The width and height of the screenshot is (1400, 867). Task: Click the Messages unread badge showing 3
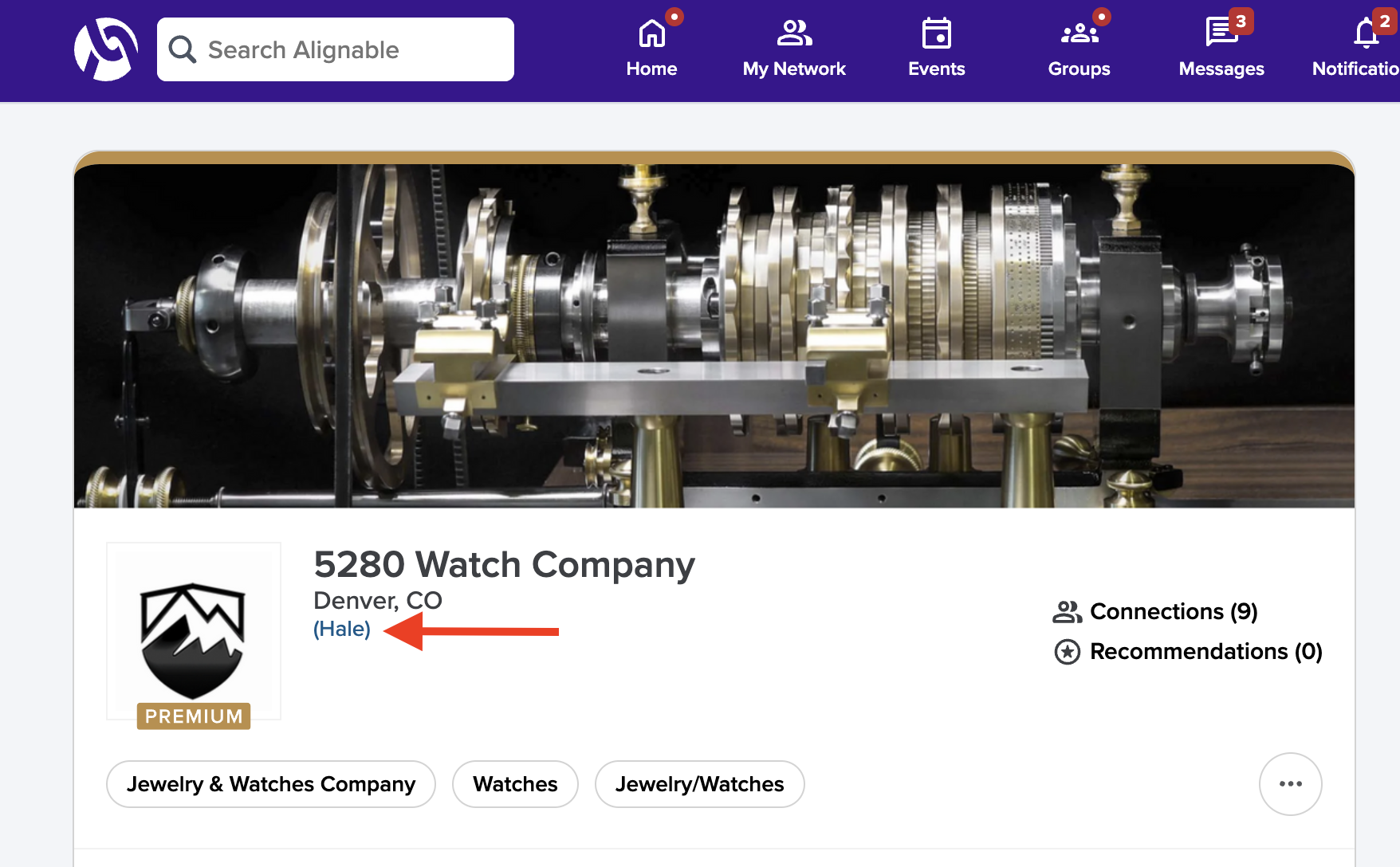point(1241,22)
